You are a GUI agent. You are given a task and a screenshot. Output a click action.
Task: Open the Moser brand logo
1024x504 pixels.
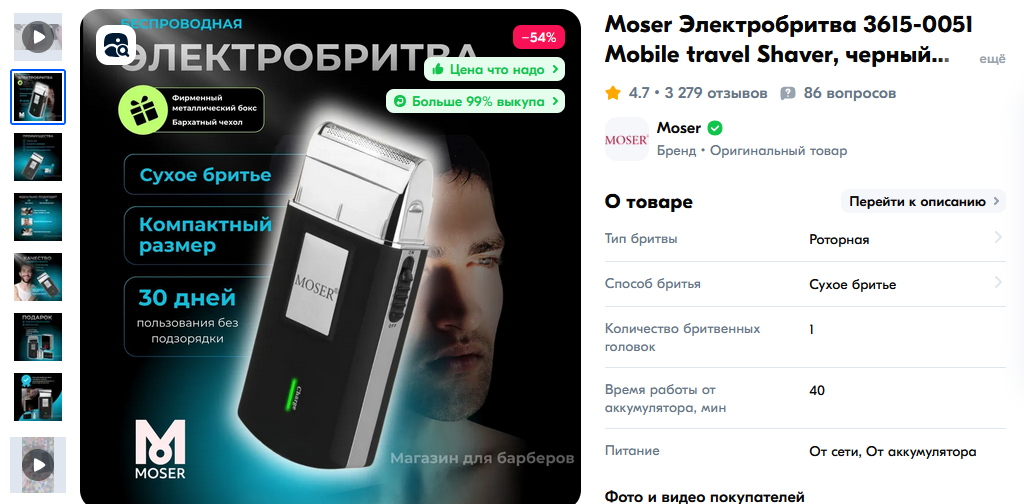(626, 139)
